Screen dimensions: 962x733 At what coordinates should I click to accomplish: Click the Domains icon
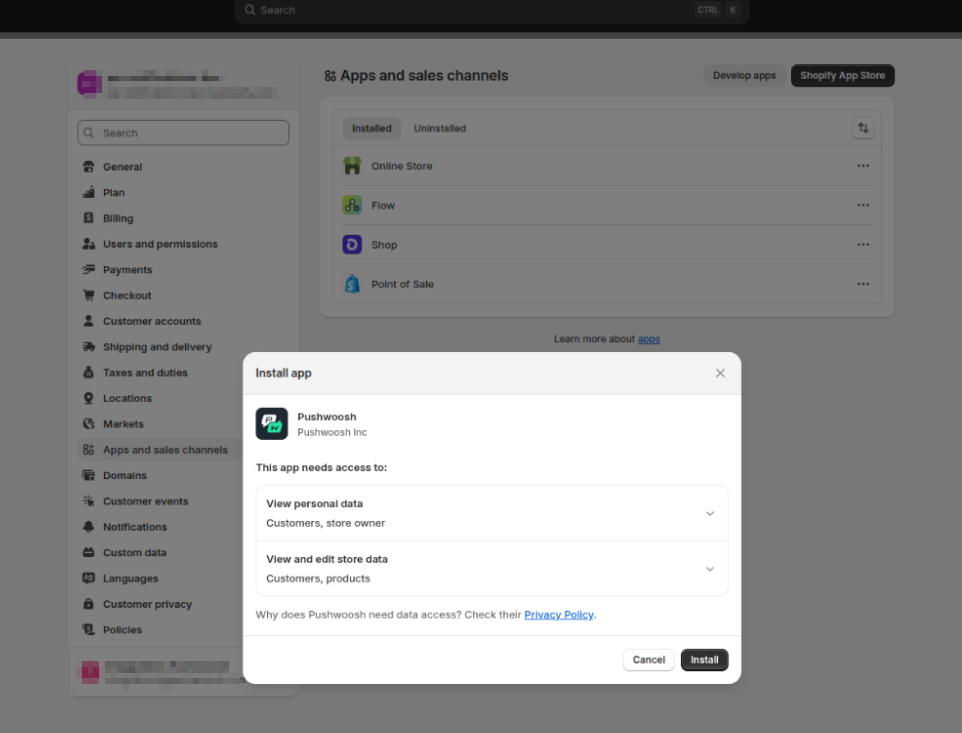click(88, 475)
